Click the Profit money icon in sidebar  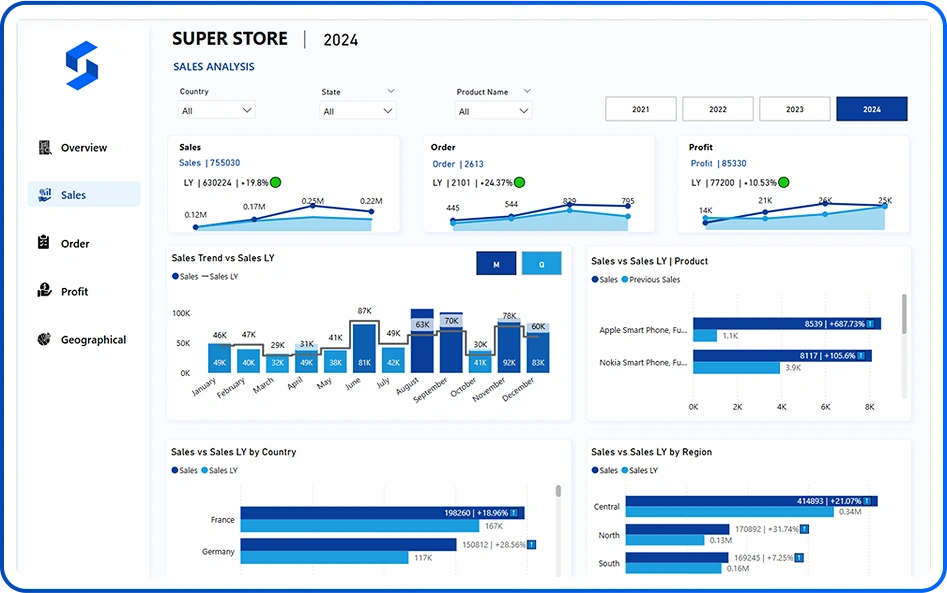pyautogui.click(x=44, y=291)
